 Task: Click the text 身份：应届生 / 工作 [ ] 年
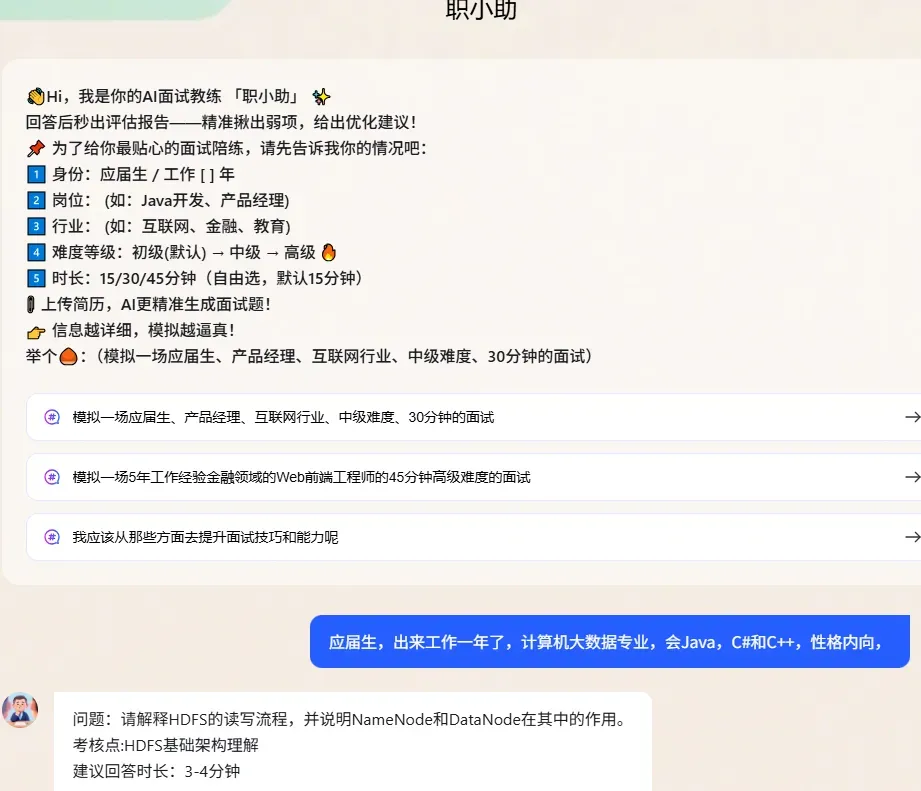click(143, 174)
